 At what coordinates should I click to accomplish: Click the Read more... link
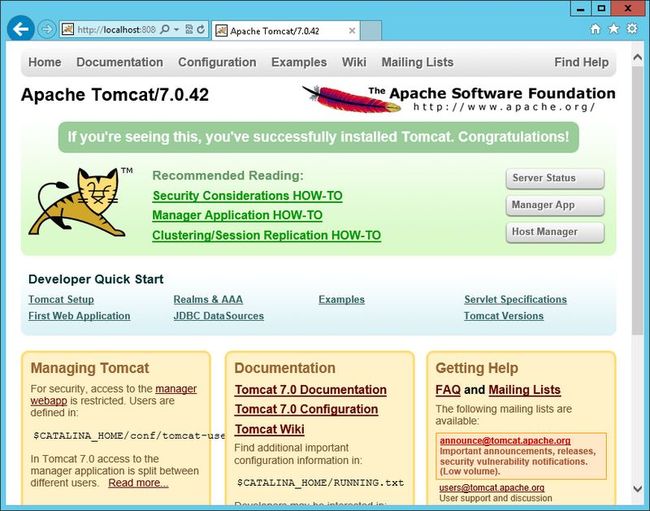[x=138, y=483]
